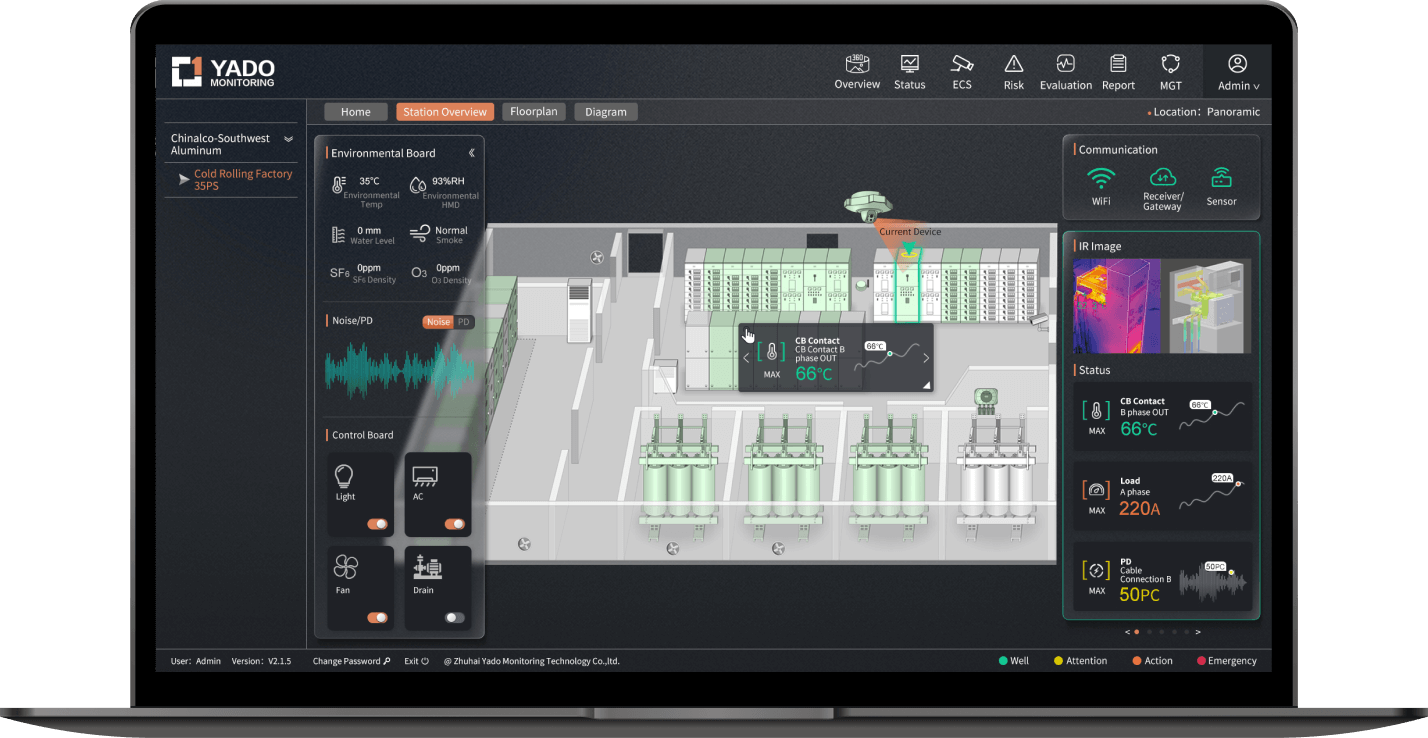Open the Admin account dropdown
Image resolution: width=1428 pixels, height=738 pixels.
pyautogui.click(x=1238, y=72)
